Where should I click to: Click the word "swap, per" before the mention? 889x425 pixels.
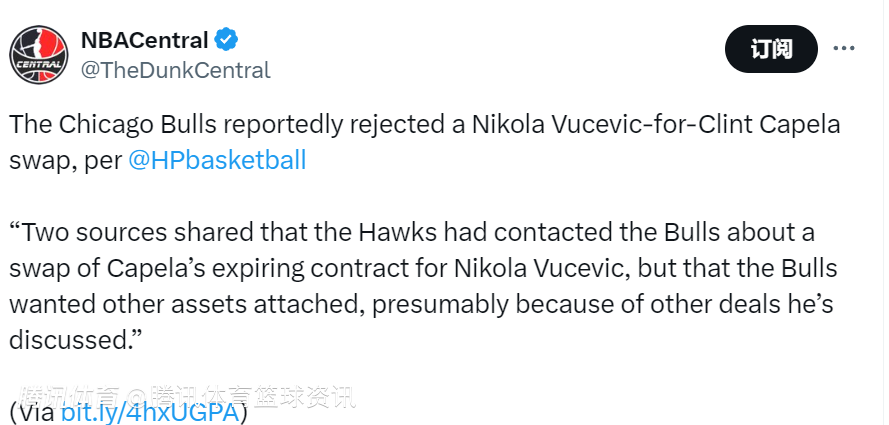66,160
